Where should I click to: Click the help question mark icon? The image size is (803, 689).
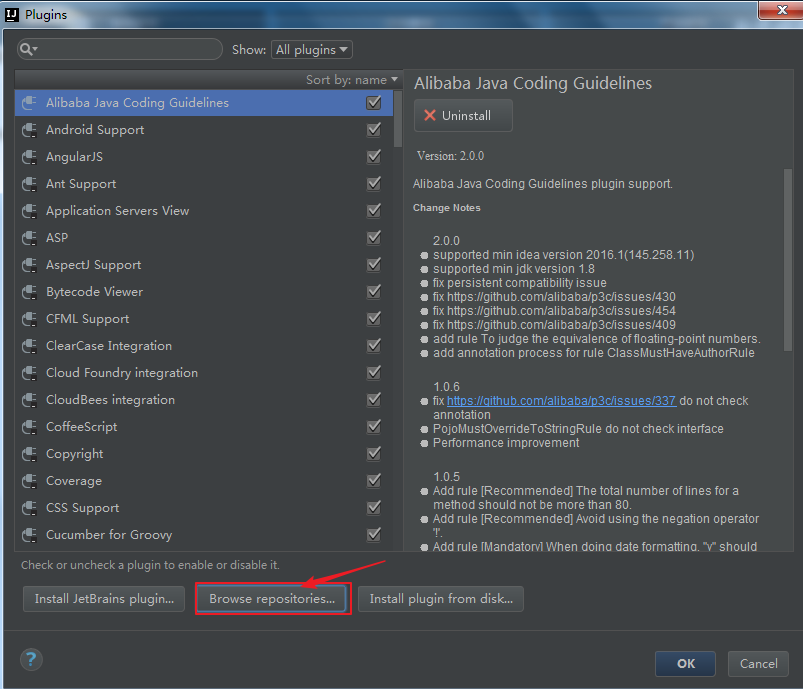tap(30, 659)
